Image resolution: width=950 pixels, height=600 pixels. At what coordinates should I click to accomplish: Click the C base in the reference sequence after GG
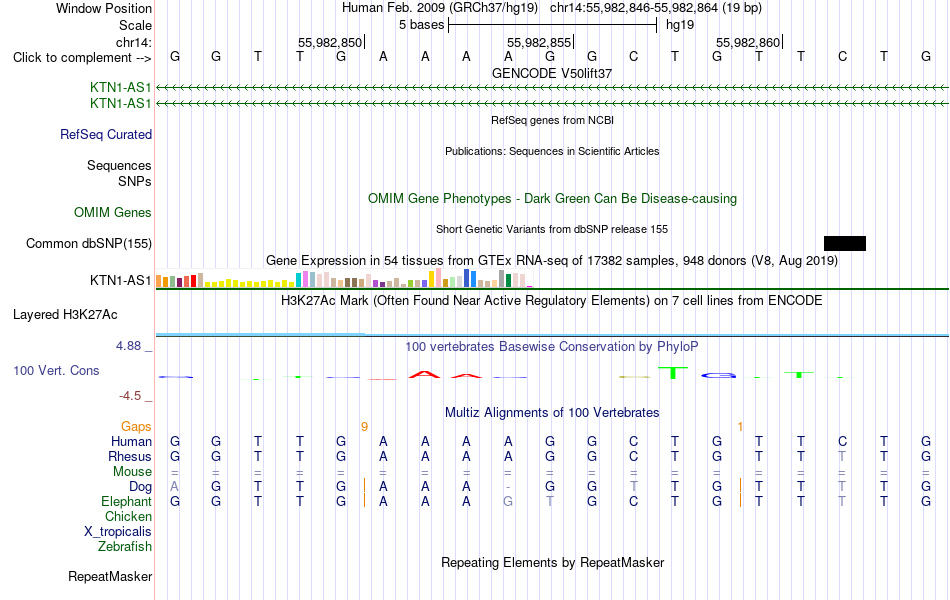click(x=633, y=56)
